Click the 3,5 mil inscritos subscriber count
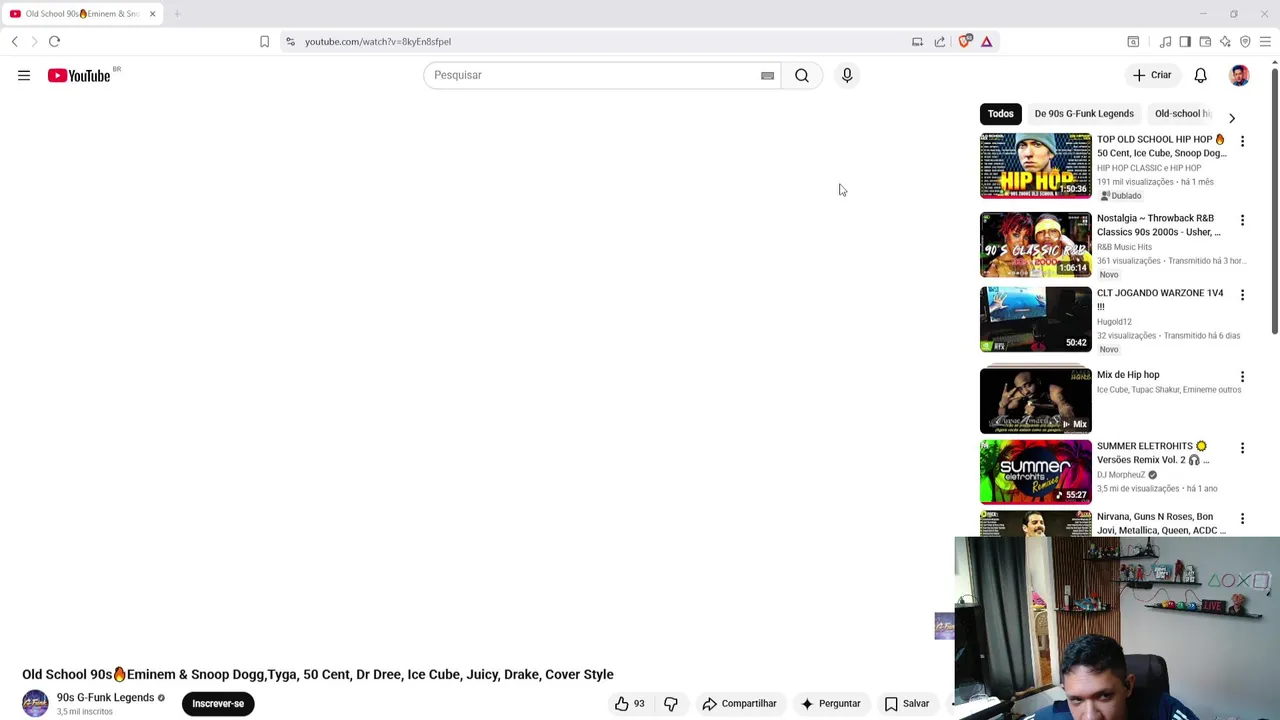The height and width of the screenshot is (720, 1280). coord(85,712)
